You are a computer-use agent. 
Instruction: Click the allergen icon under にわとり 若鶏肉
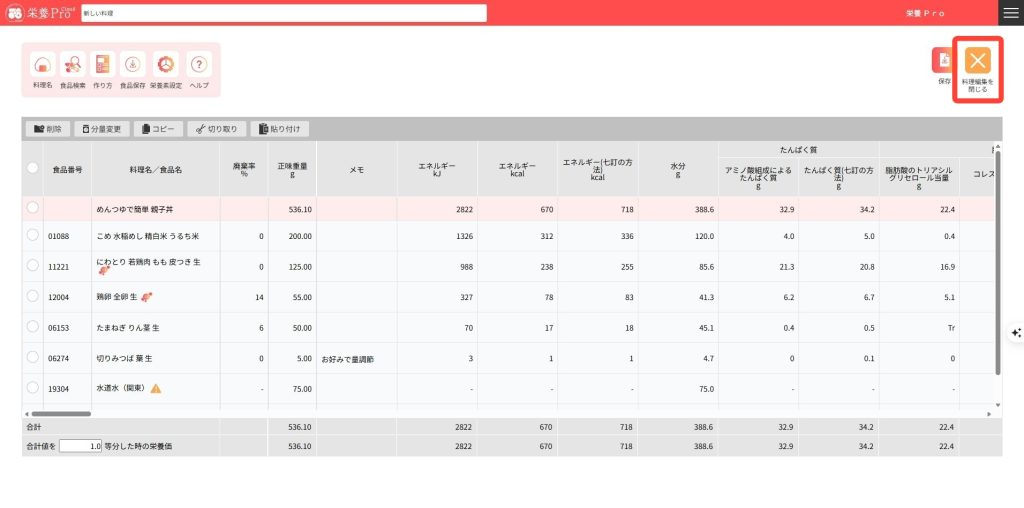tap(103, 271)
